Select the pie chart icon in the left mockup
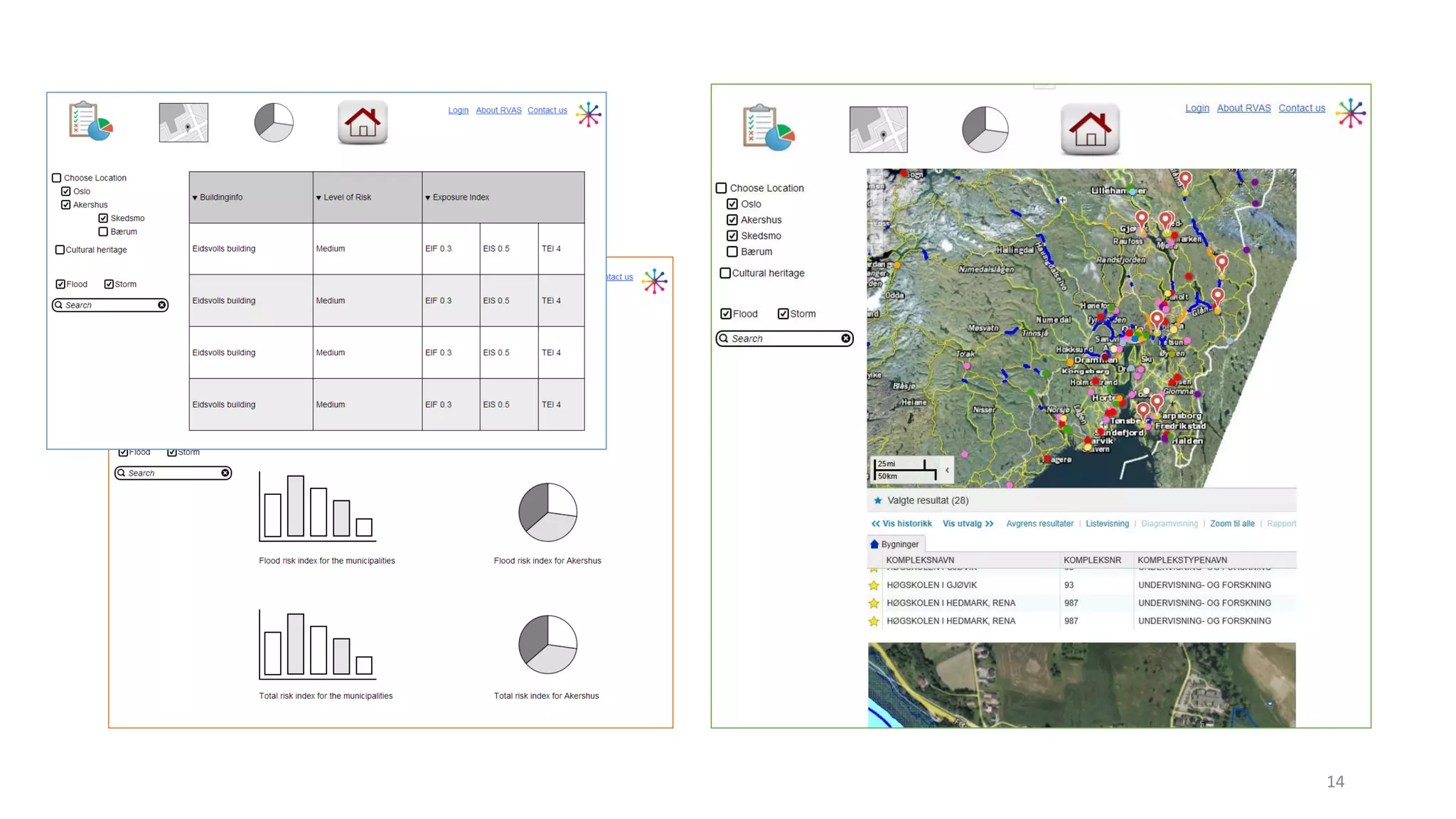 (274, 122)
